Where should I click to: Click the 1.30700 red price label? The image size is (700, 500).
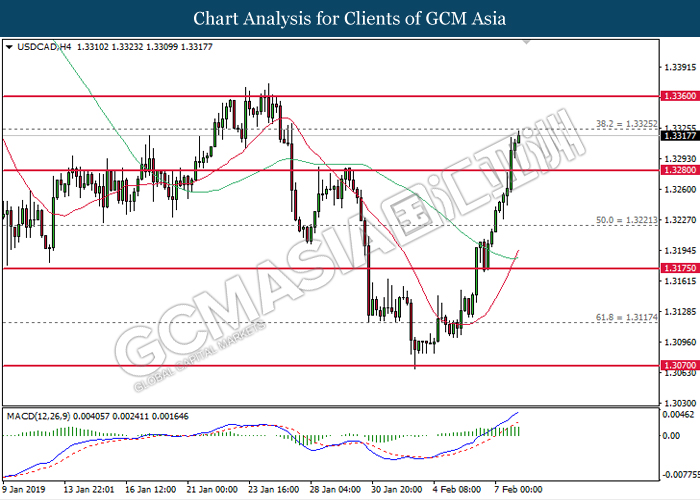[680, 366]
